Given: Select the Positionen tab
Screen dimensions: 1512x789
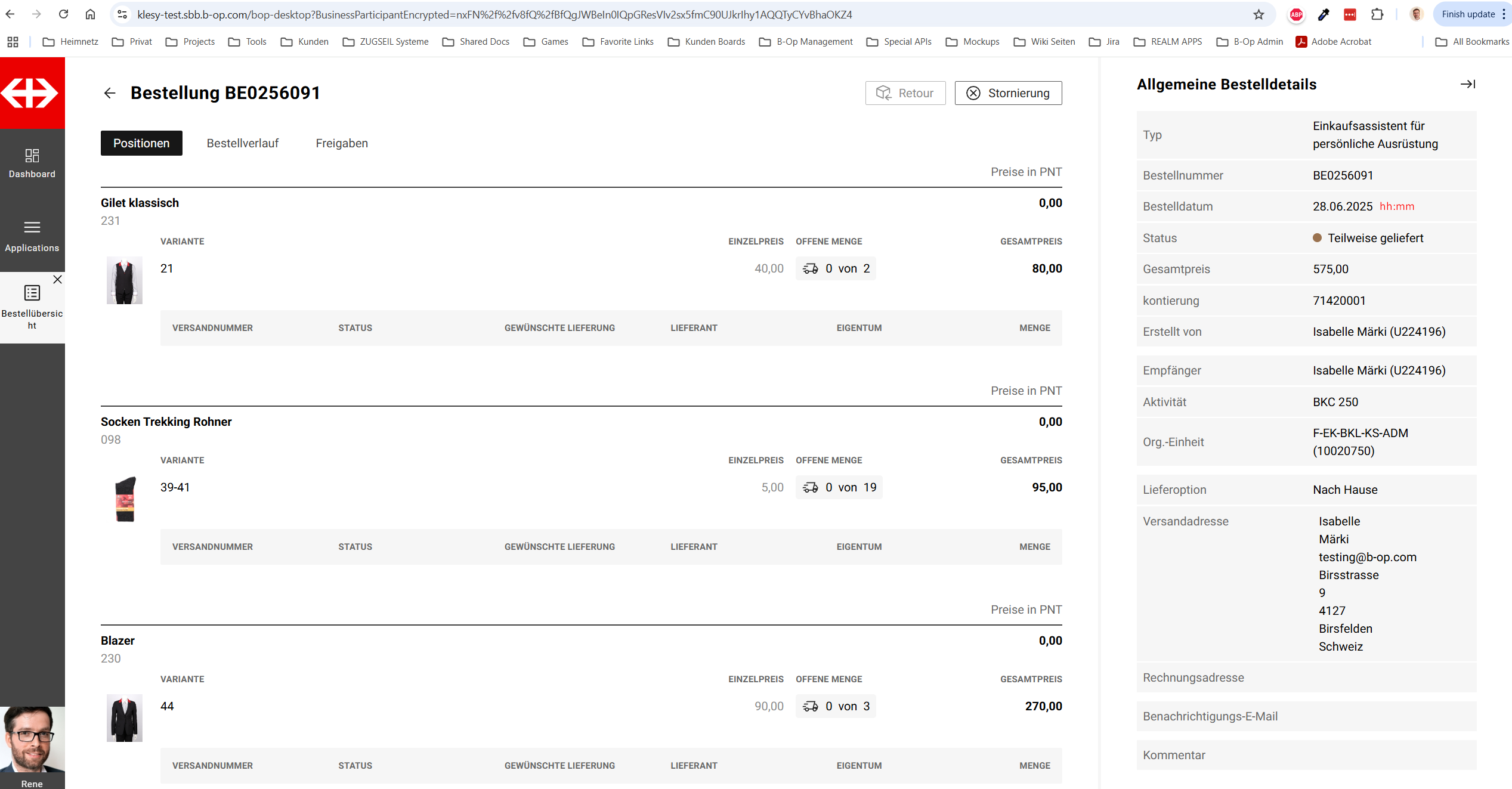Looking at the screenshot, I should 141,143.
